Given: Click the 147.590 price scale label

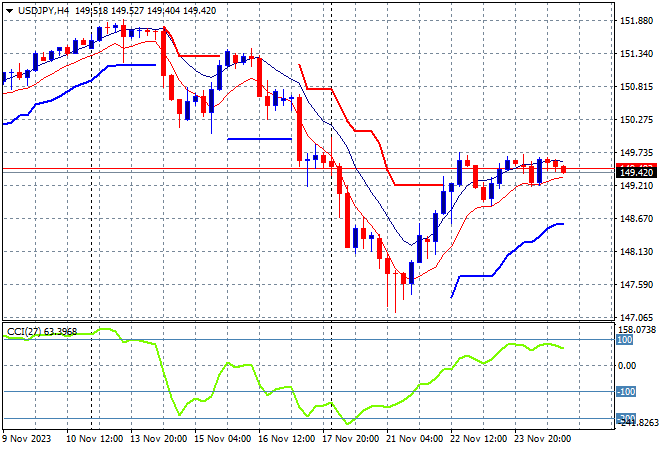Looking at the screenshot, I should (x=636, y=285).
